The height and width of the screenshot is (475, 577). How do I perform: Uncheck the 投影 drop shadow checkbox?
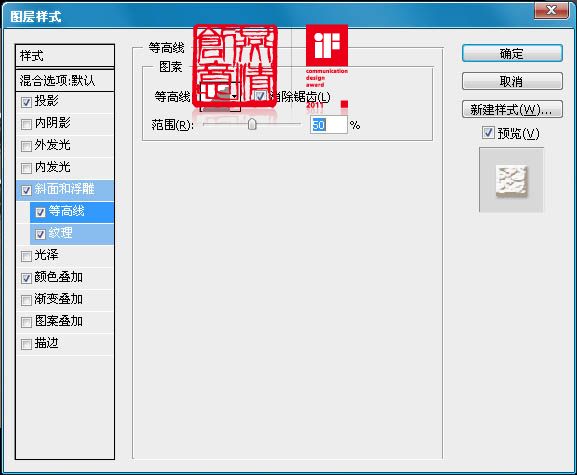click(26, 102)
